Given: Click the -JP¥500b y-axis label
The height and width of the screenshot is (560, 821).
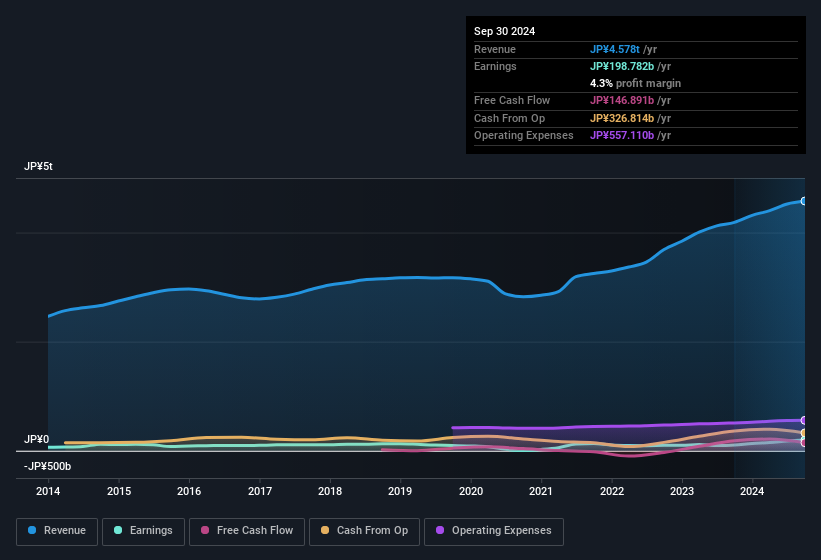Looking at the screenshot, I should pyautogui.click(x=47, y=466).
